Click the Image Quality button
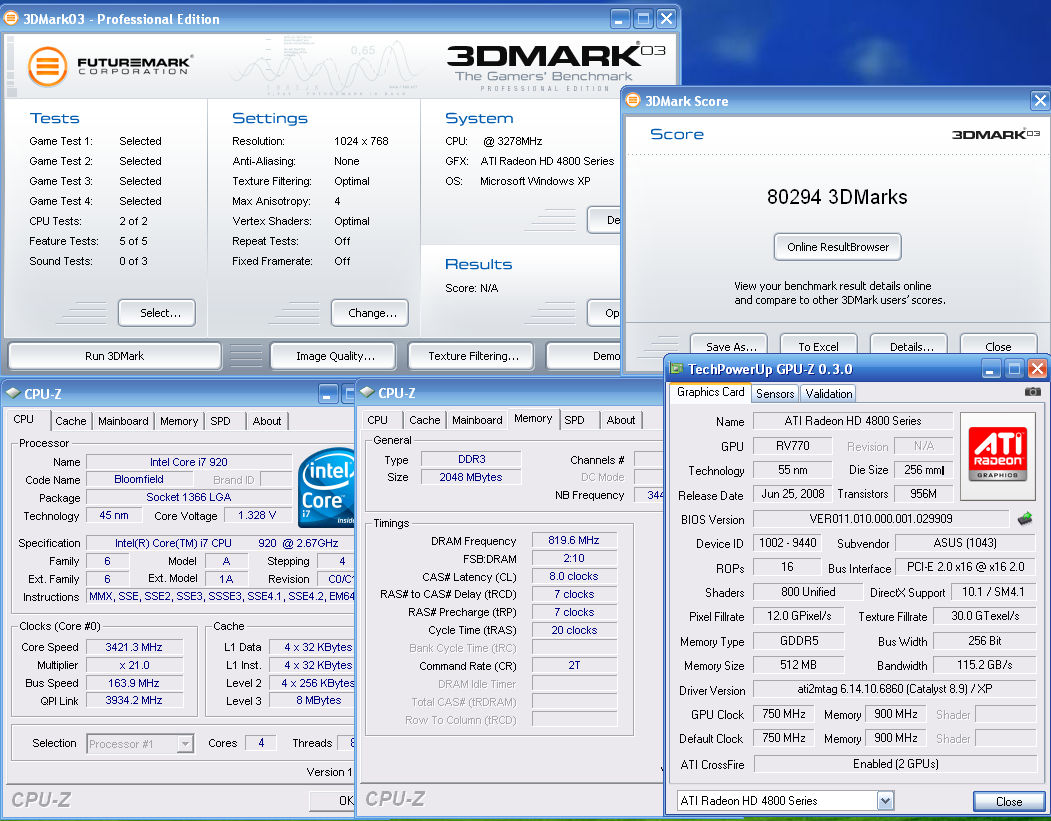 (x=335, y=356)
